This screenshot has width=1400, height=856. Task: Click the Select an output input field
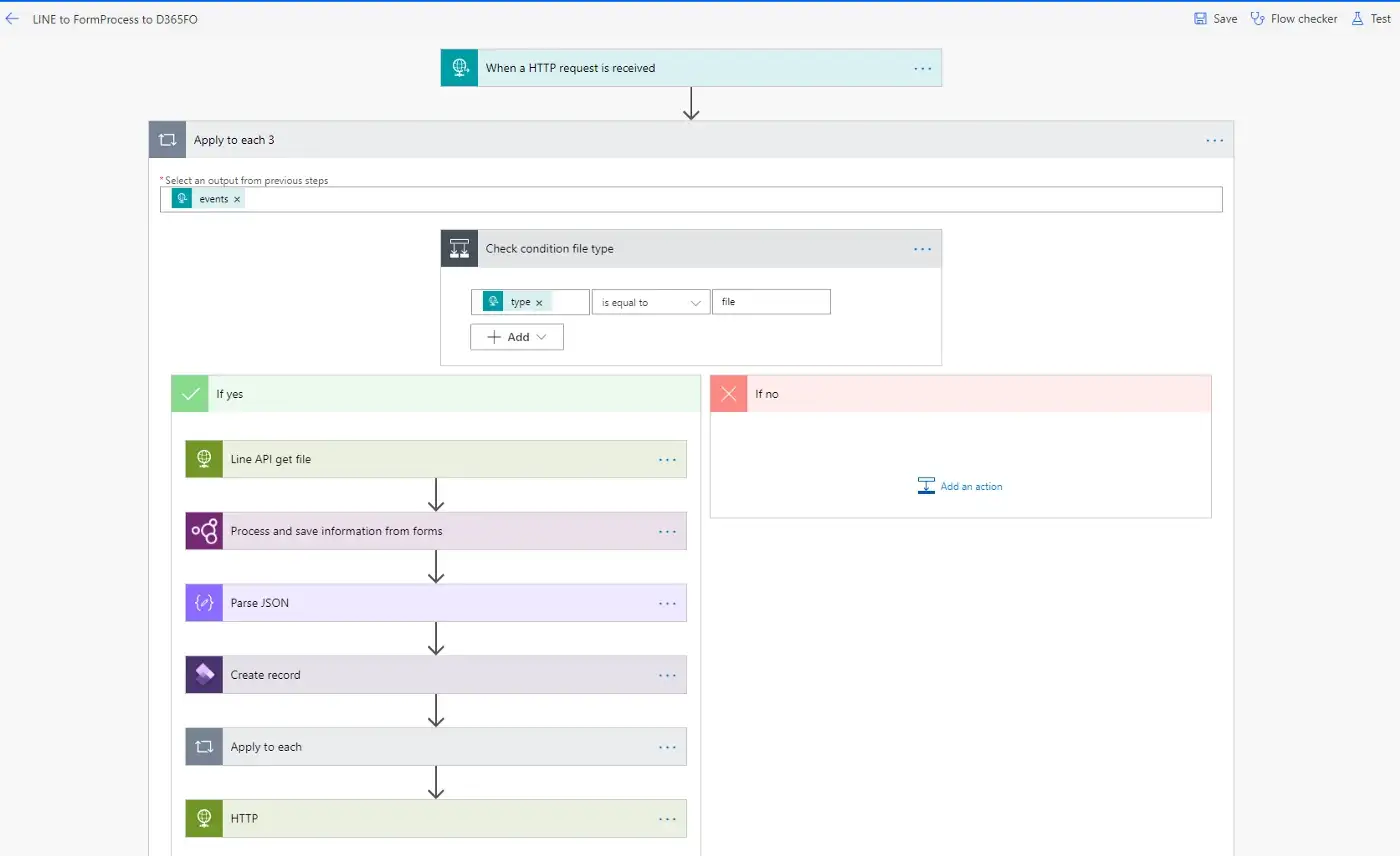691,199
